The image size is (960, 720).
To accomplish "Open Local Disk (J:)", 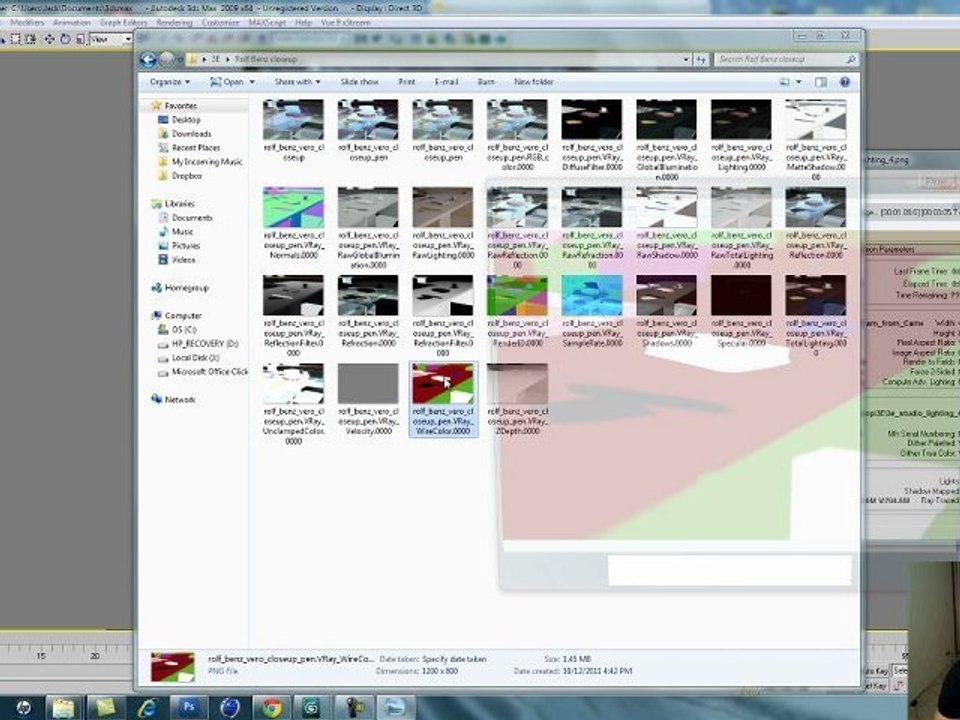I will tap(195, 358).
